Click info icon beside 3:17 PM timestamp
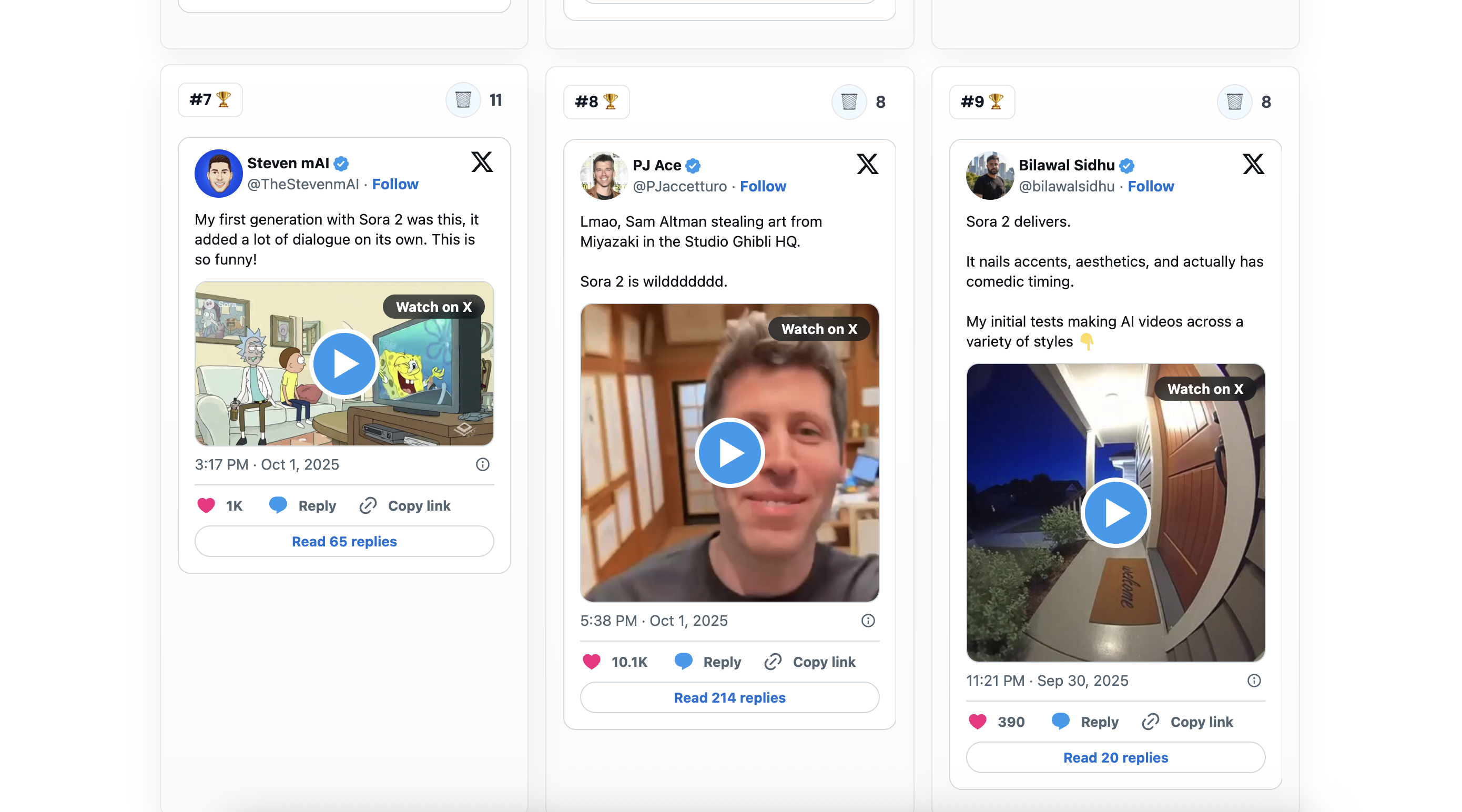Screen dimensions: 1462x812 tap(482, 465)
